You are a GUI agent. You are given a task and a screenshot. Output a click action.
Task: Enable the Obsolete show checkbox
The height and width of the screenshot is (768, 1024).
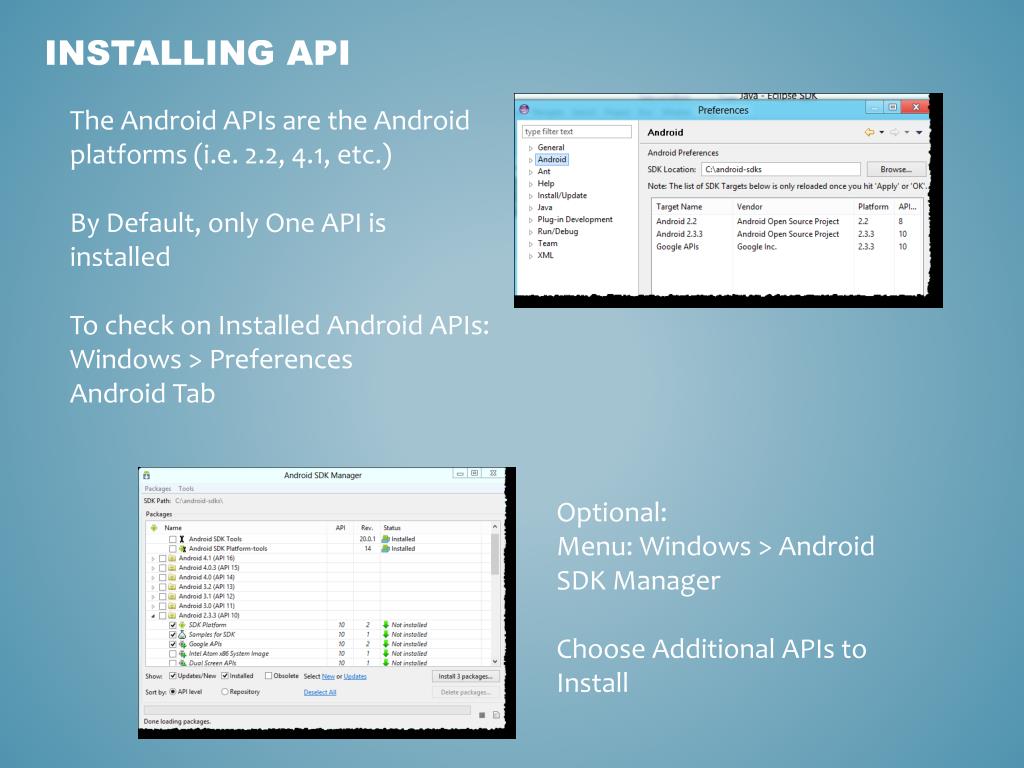point(268,676)
